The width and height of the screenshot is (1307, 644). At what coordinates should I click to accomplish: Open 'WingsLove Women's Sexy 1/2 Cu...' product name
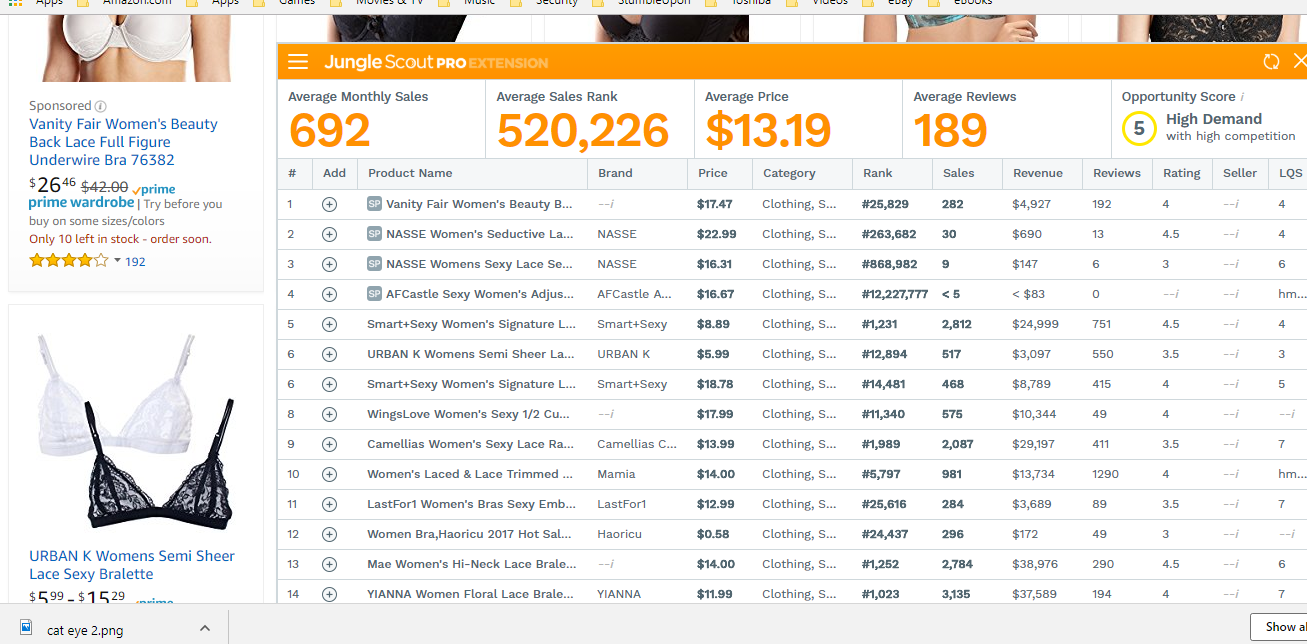(469, 414)
